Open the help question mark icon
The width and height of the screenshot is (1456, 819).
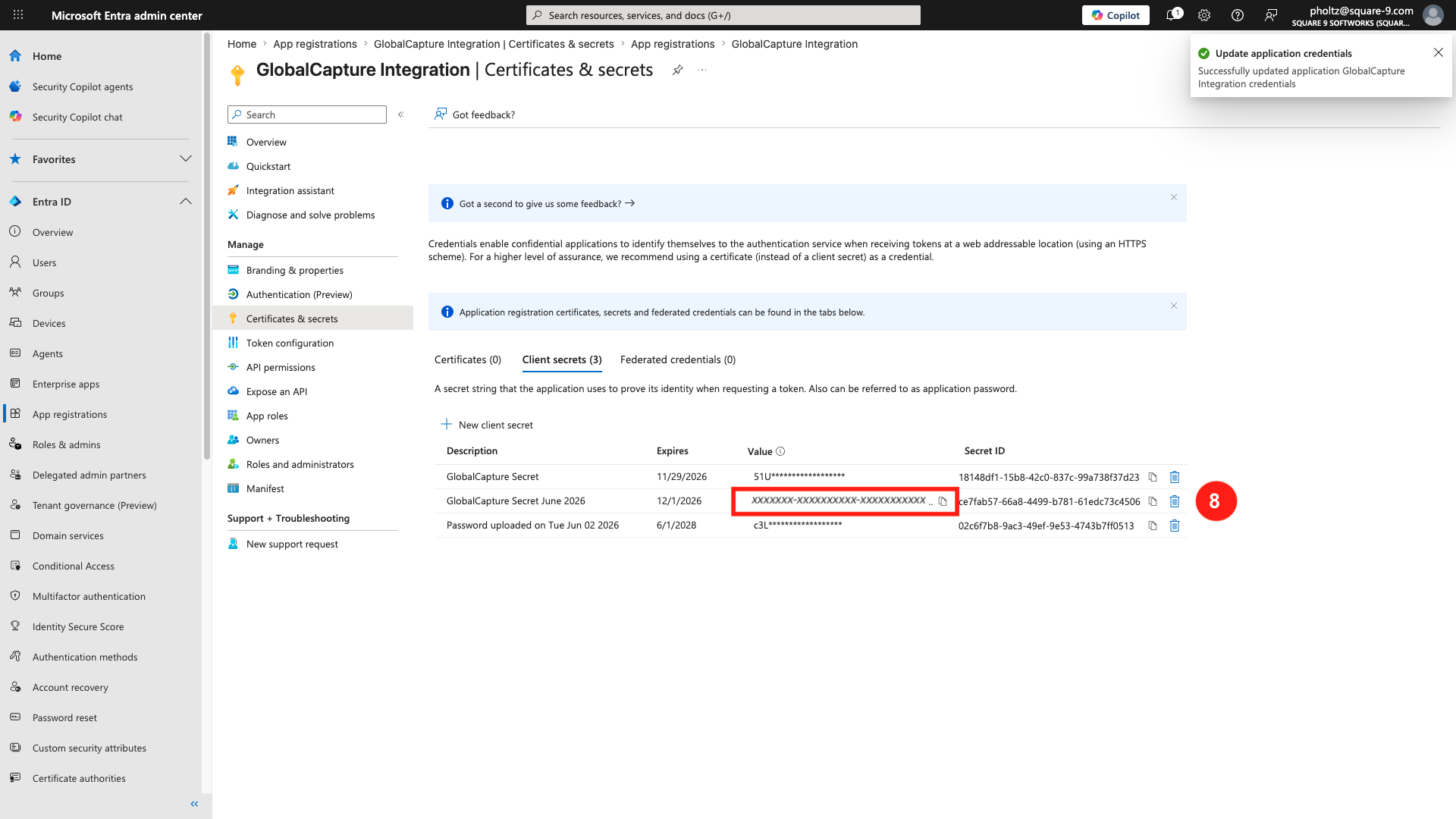click(x=1238, y=15)
